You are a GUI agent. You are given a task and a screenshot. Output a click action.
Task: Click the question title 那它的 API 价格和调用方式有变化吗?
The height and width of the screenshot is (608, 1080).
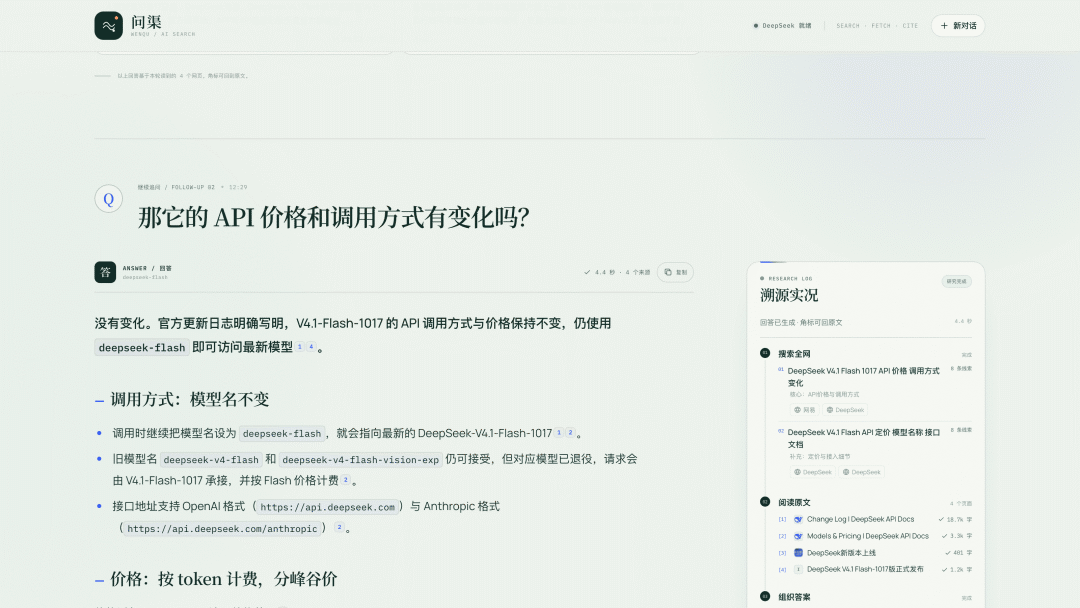(x=334, y=218)
